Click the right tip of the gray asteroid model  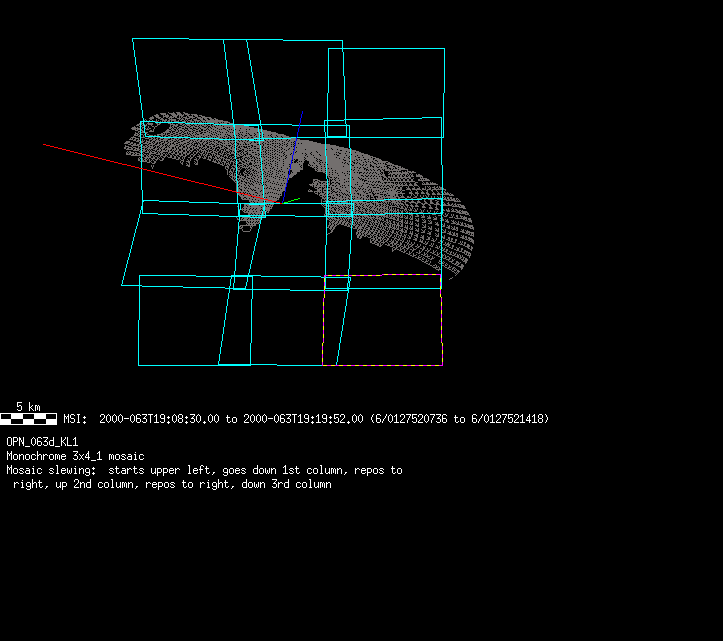470,240
